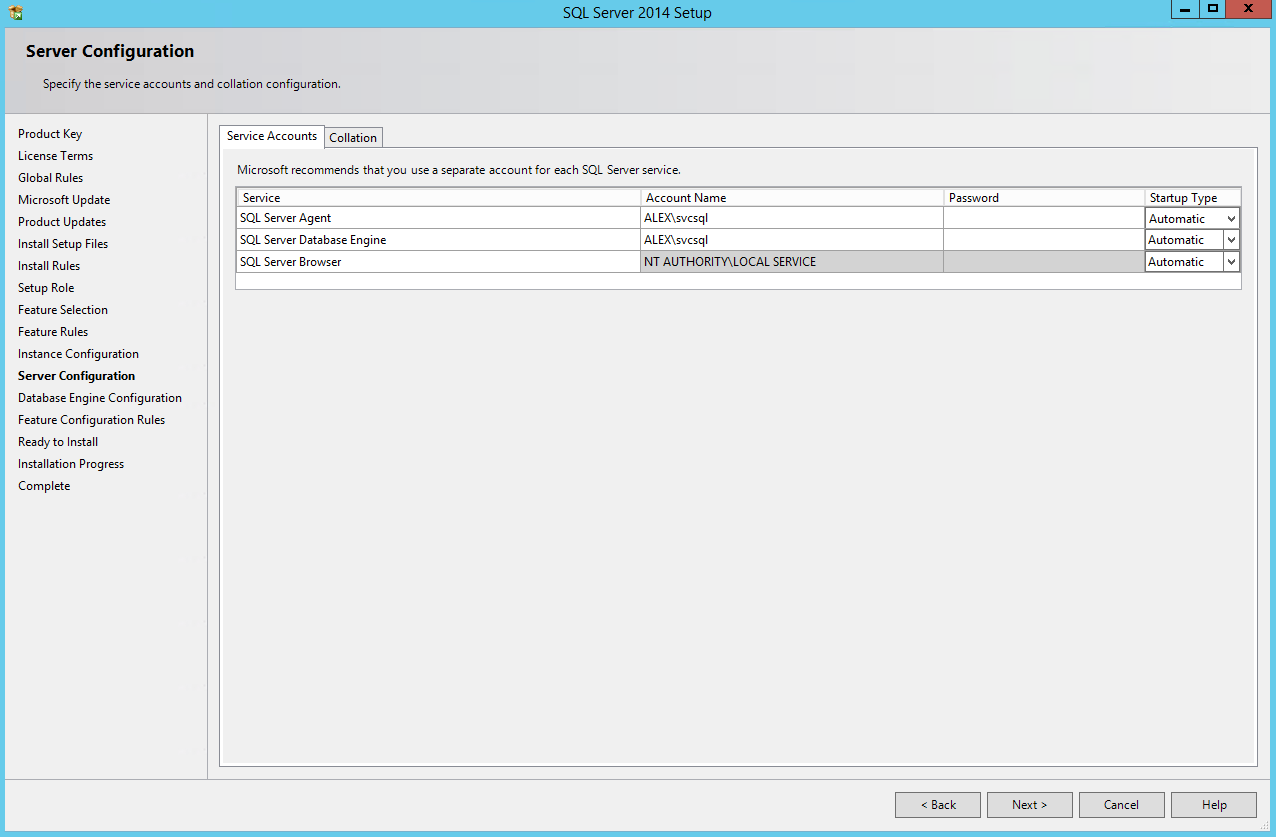
Task: Select License Terms in the sidebar
Action: 55,155
